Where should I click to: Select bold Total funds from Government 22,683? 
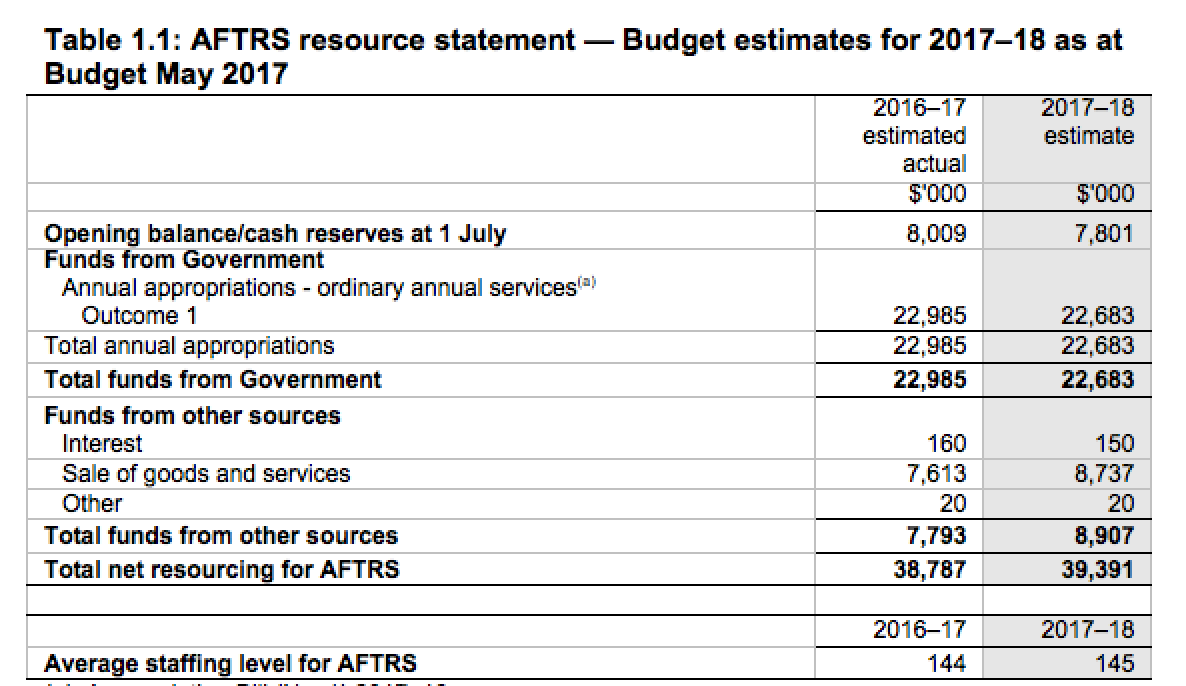pos(1098,380)
